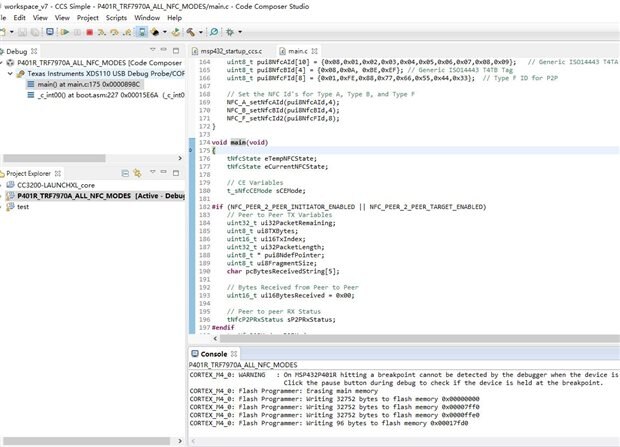This screenshot has width=620, height=447.
Task: Select the CC3200-LAUNCHXL_core project
Action: [x=55, y=185]
